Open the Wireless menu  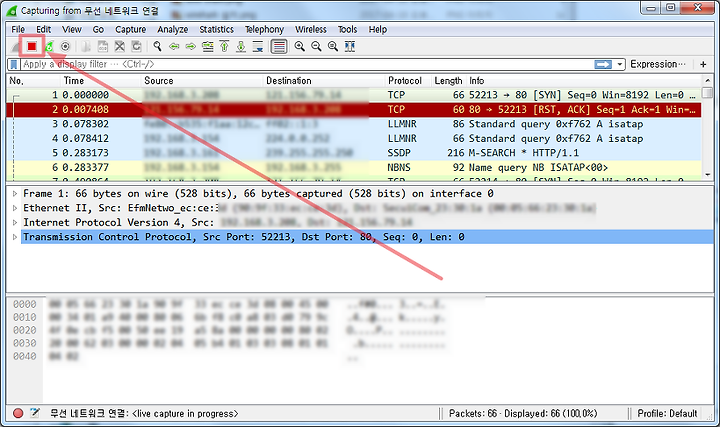[311, 29]
